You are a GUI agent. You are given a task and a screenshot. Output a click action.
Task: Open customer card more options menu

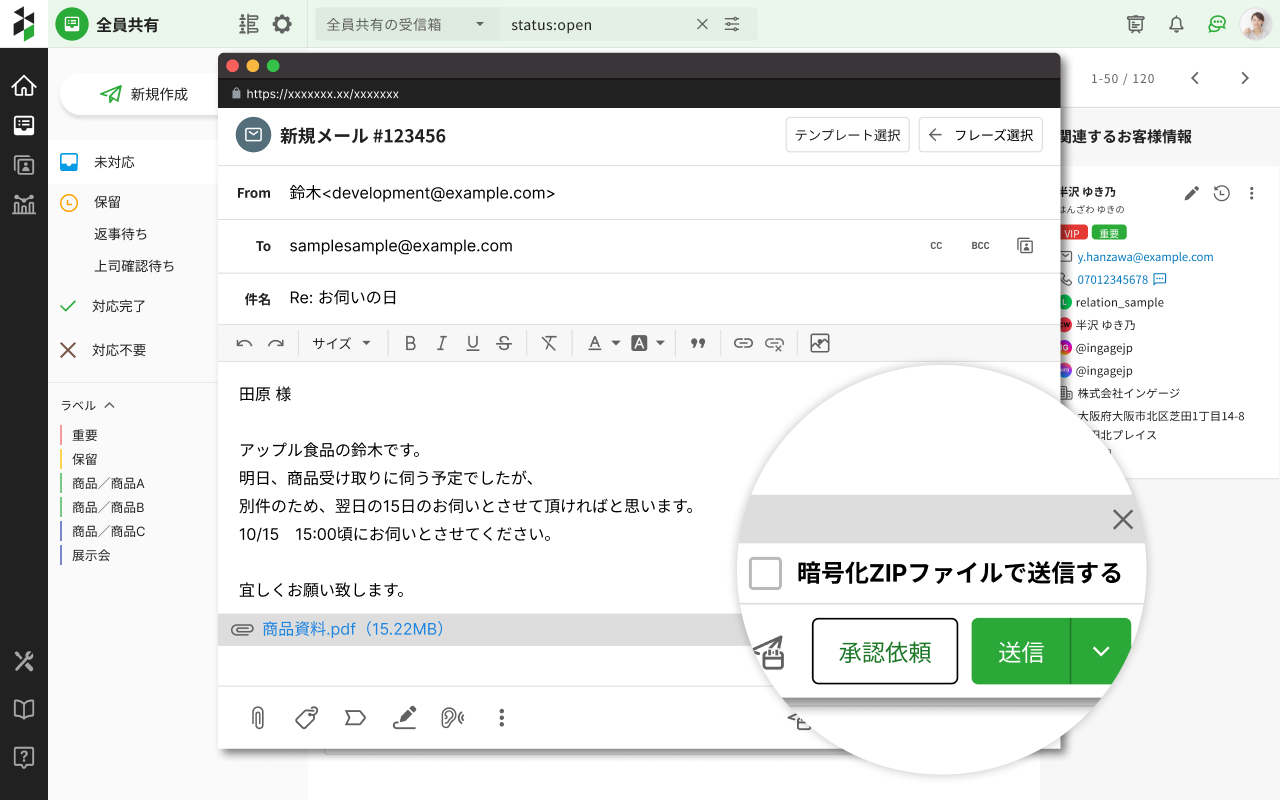click(1251, 193)
